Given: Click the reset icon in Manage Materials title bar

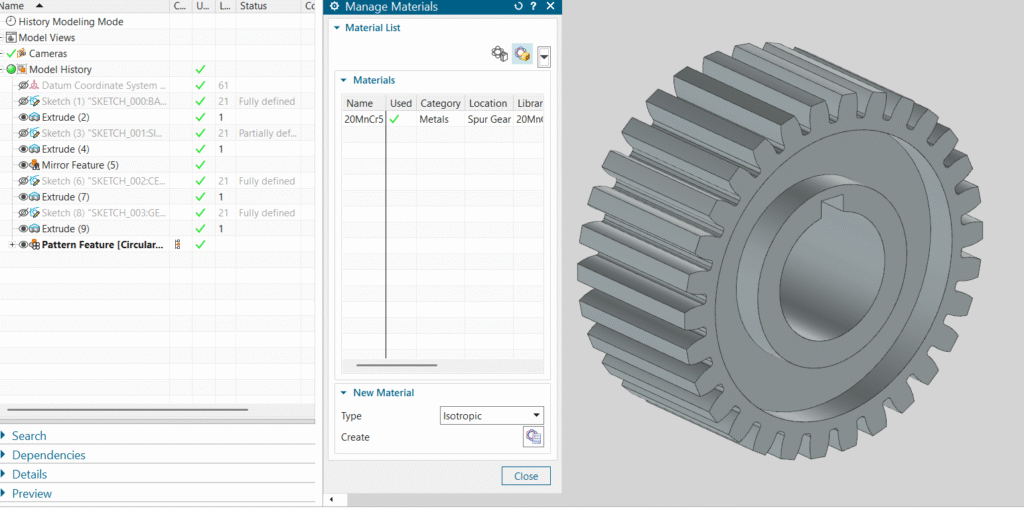Looking at the screenshot, I should pyautogui.click(x=518, y=7).
